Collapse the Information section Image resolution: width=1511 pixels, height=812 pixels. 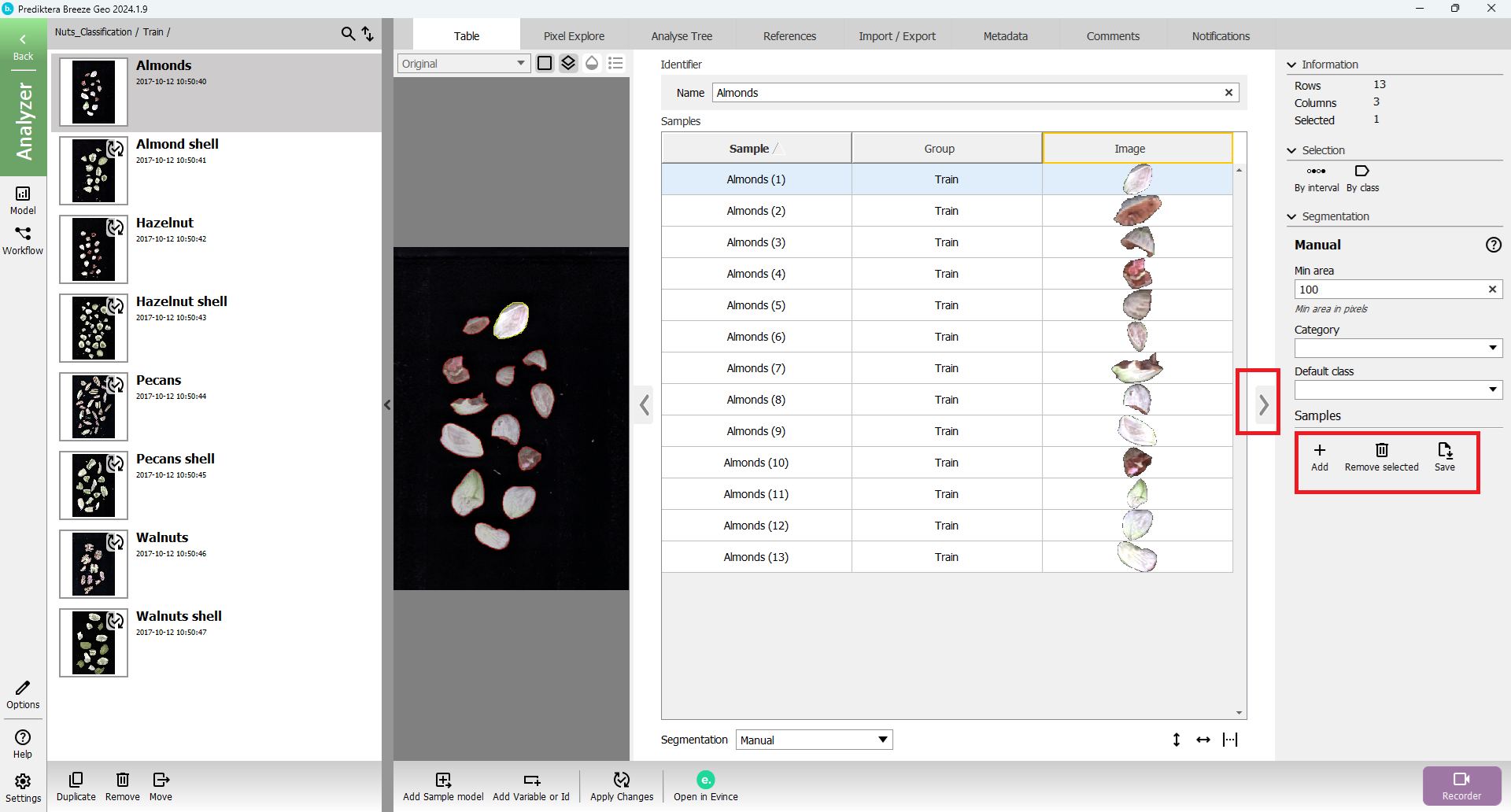tap(1291, 65)
